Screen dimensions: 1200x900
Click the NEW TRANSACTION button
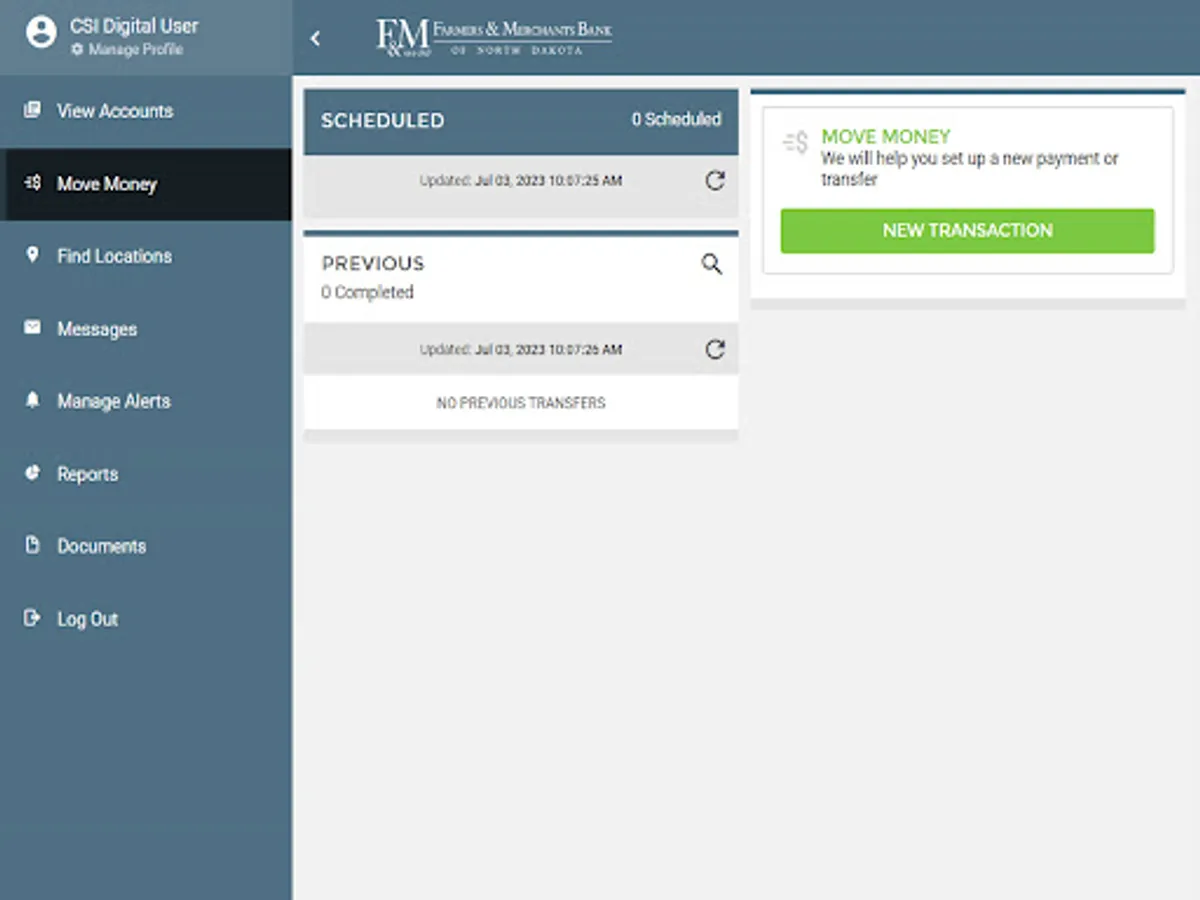pos(967,230)
